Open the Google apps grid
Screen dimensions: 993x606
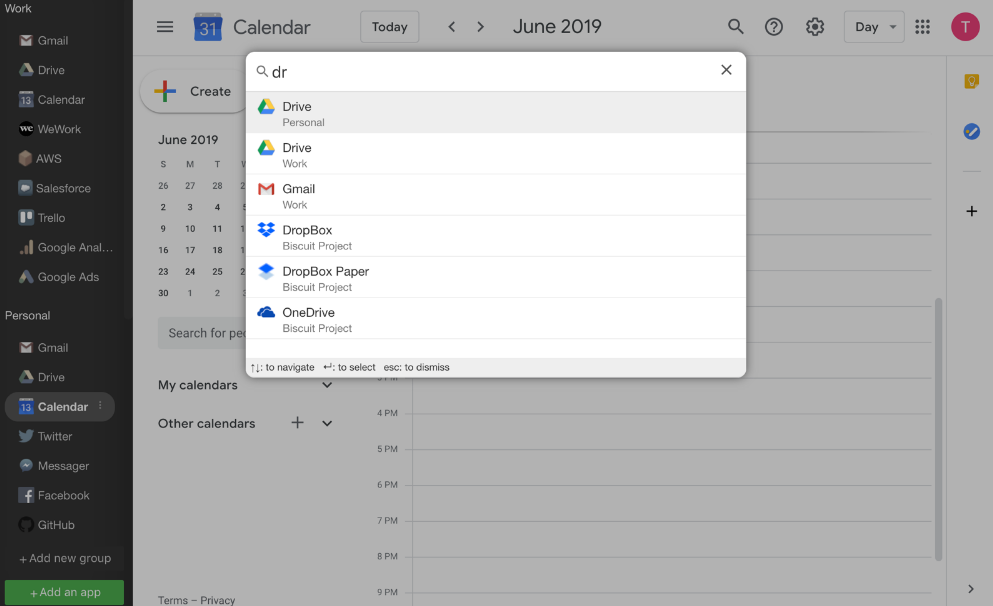(x=922, y=27)
